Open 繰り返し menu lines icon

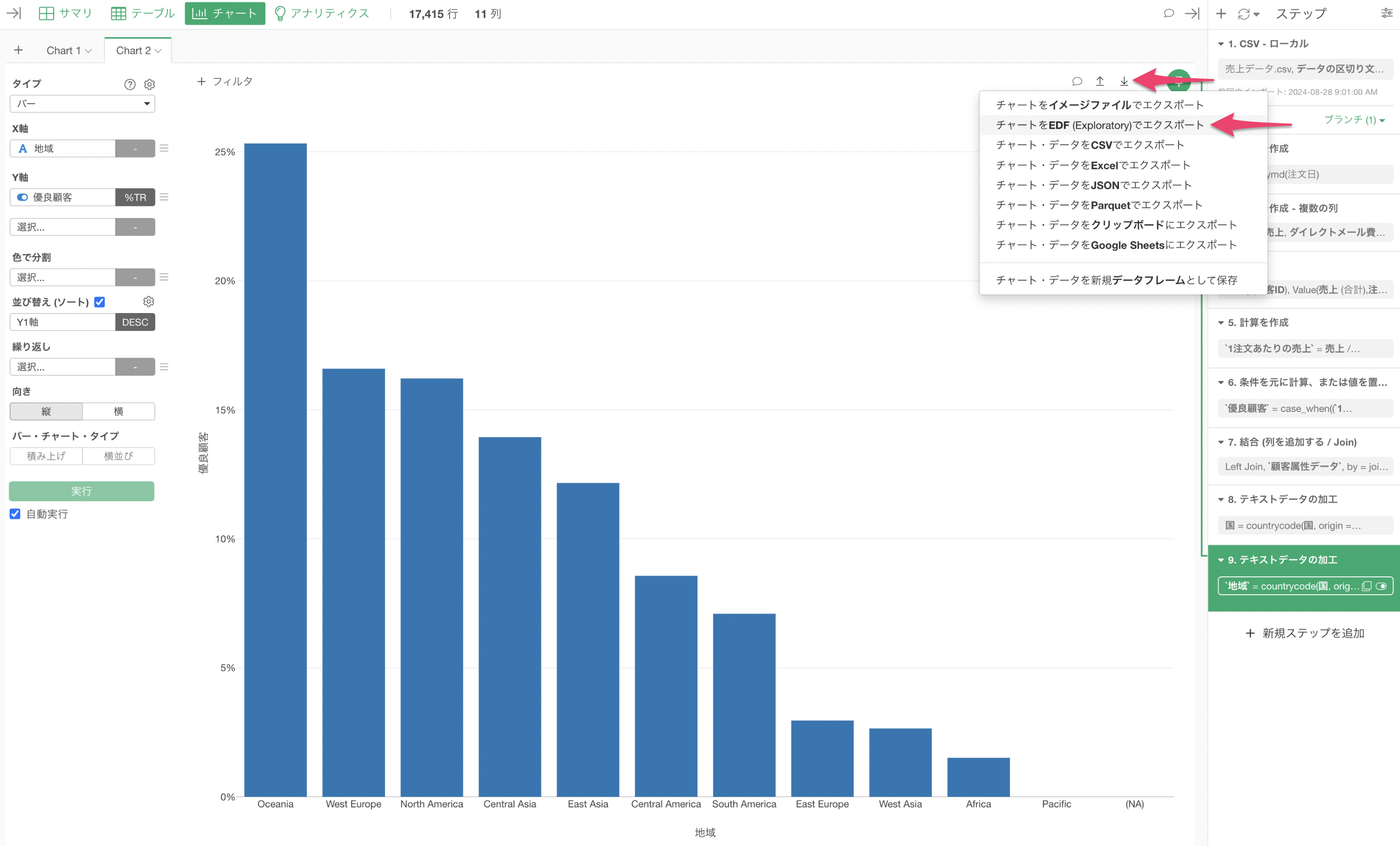[x=164, y=367]
